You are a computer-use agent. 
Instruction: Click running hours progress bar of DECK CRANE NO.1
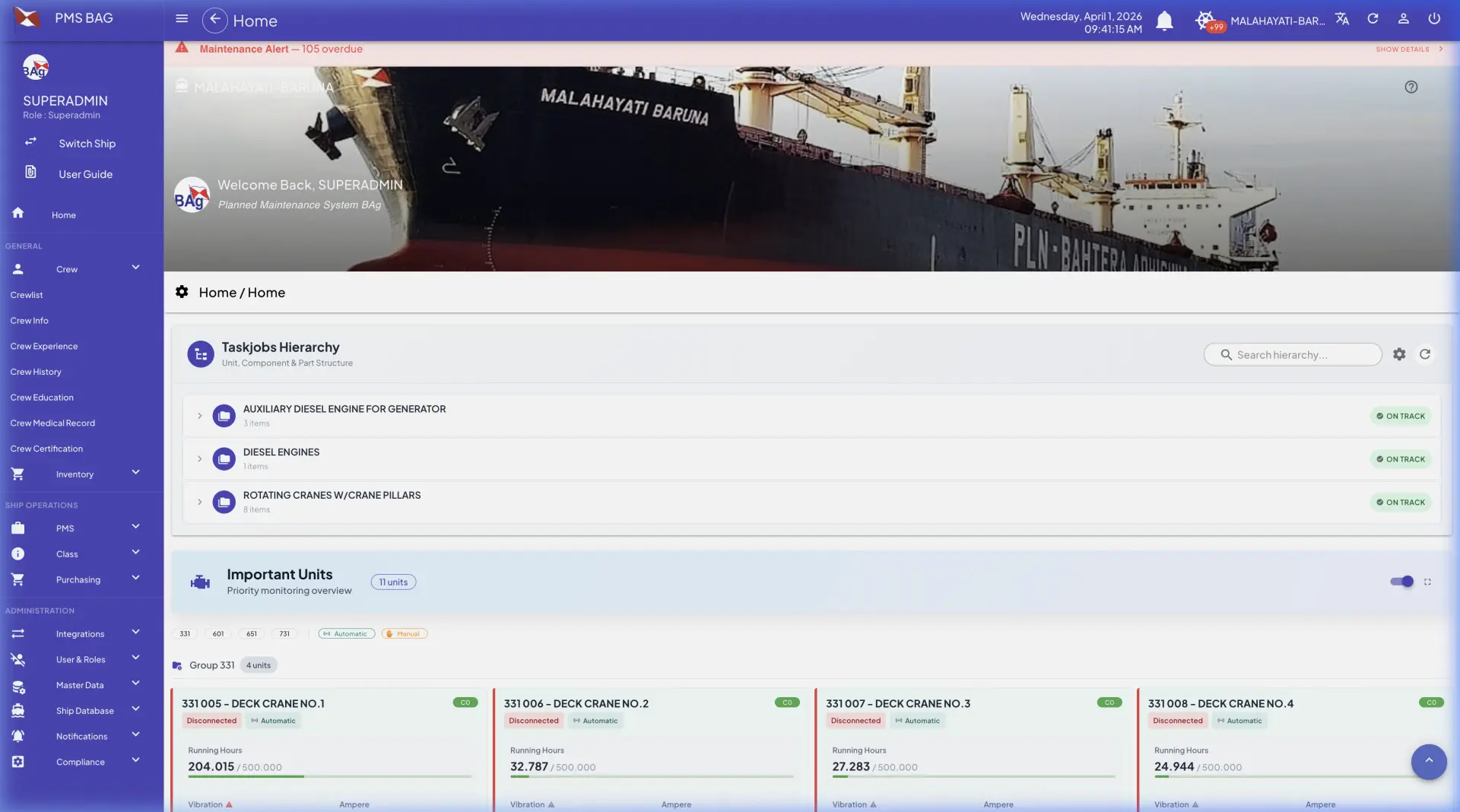click(x=330, y=777)
